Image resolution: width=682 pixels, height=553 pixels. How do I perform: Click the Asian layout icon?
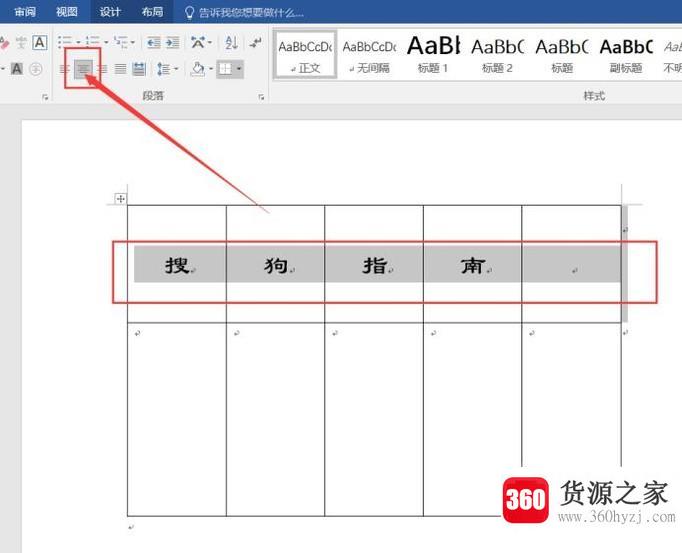pos(198,43)
